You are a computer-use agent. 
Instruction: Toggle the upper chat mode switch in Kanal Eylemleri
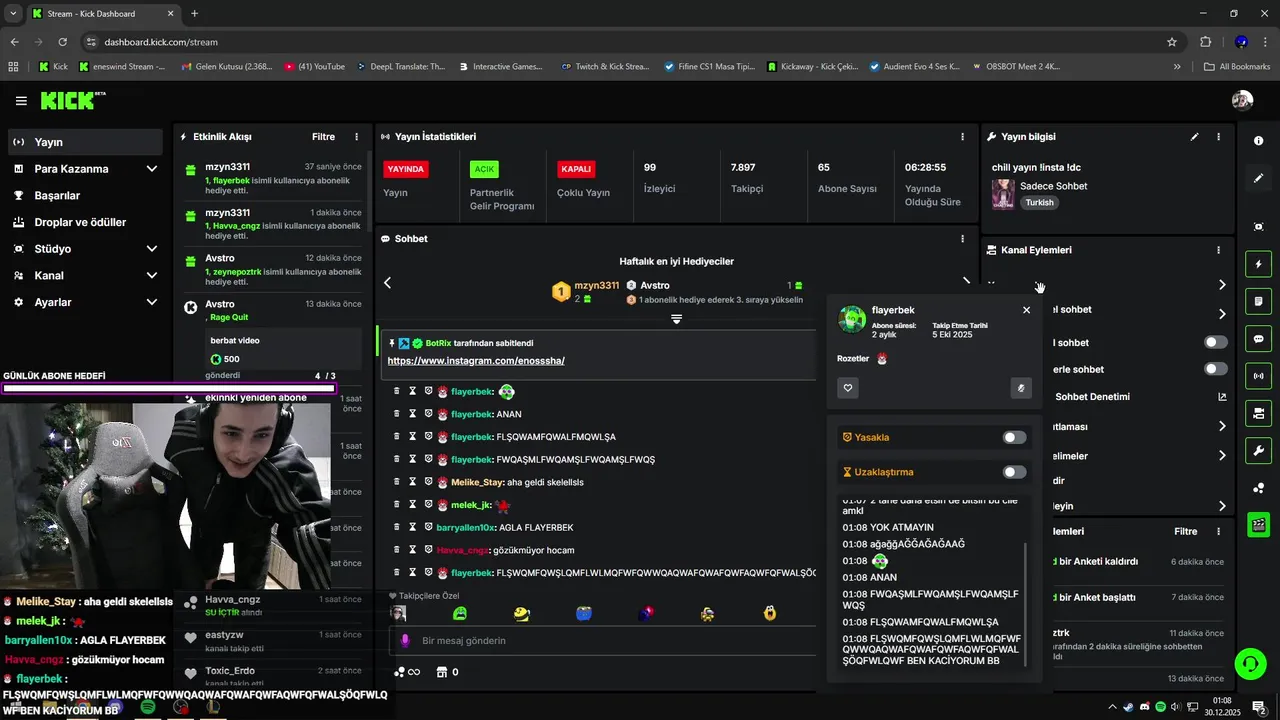pos(1216,342)
